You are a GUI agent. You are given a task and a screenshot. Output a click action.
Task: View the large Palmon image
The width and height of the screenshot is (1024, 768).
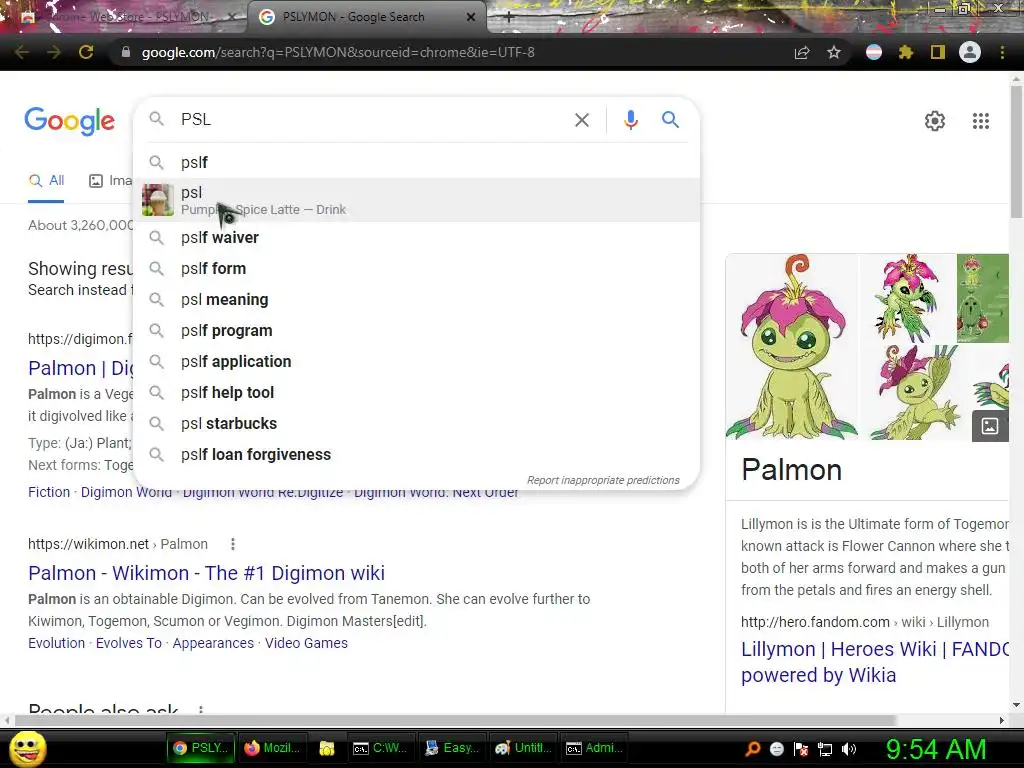point(792,346)
